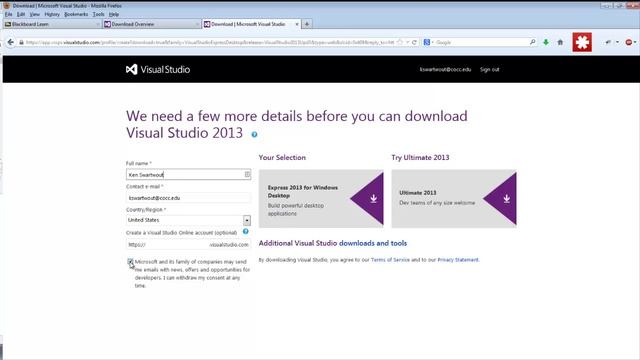Click the kswartwout@cocc.edu account link
Image resolution: width=640 pixels, height=360 pixels.
click(x=445, y=69)
